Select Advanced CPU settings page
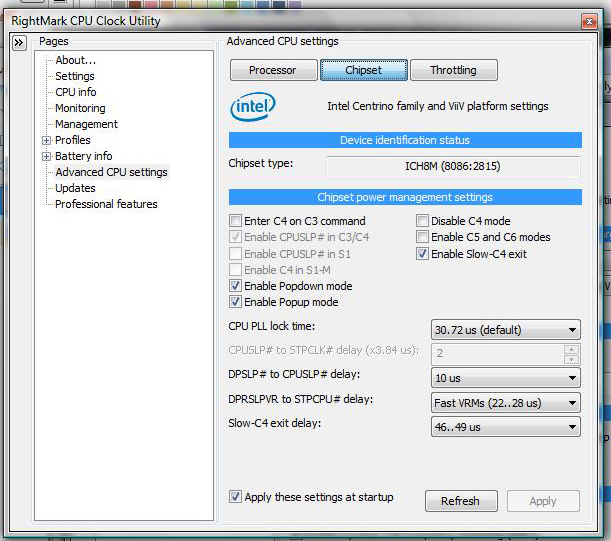This screenshot has height=541, width=611. pyautogui.click(x=111, y=172)
